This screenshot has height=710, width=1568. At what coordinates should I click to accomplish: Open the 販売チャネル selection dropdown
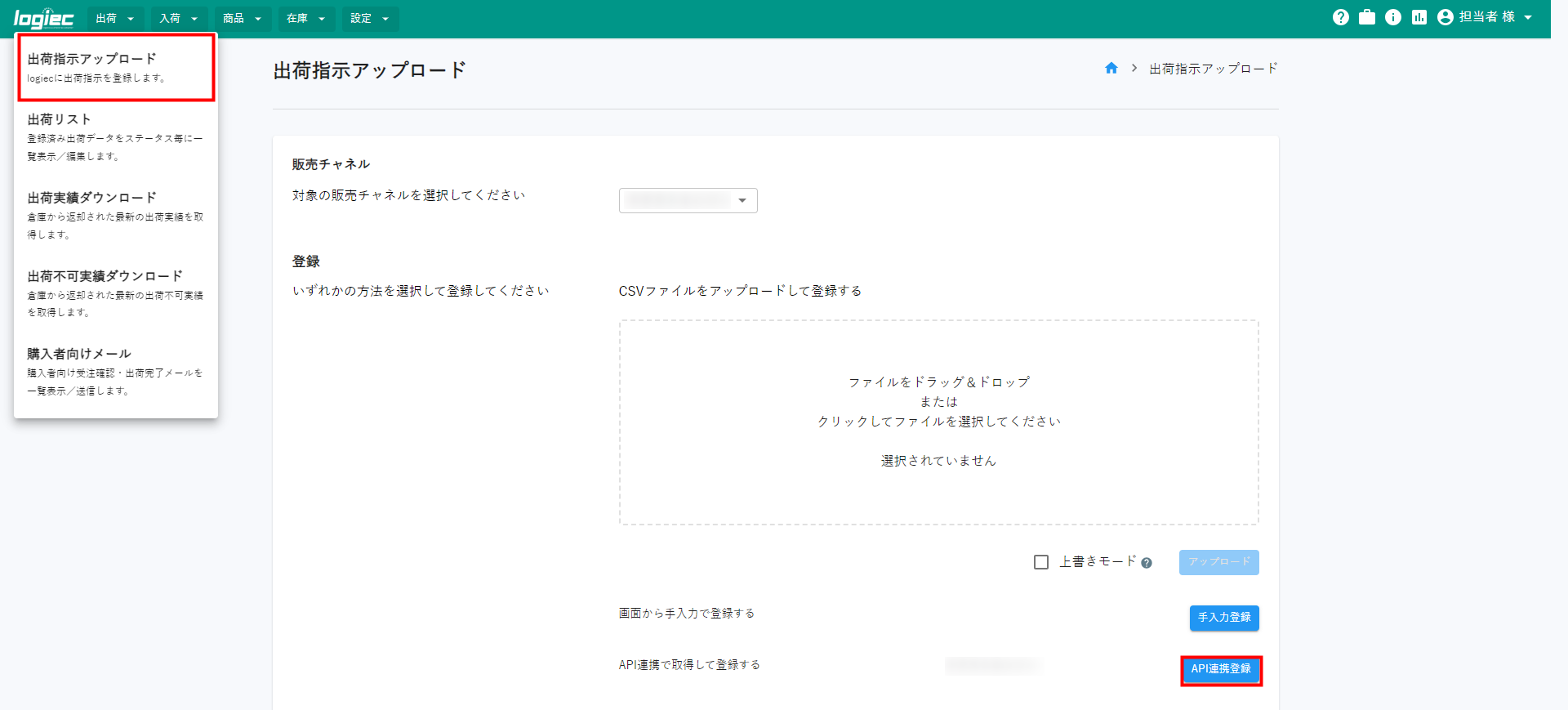688,200
